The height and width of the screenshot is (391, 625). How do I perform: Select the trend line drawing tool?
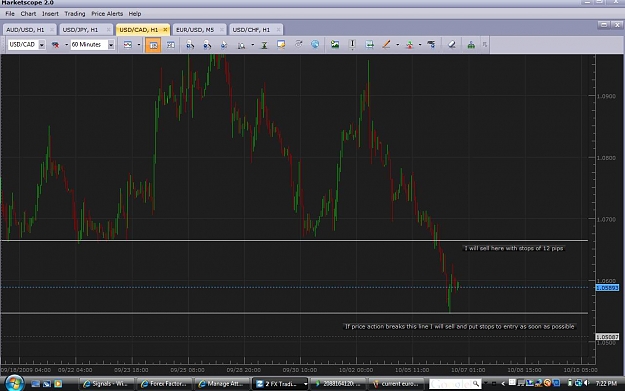tap(386, 45)
